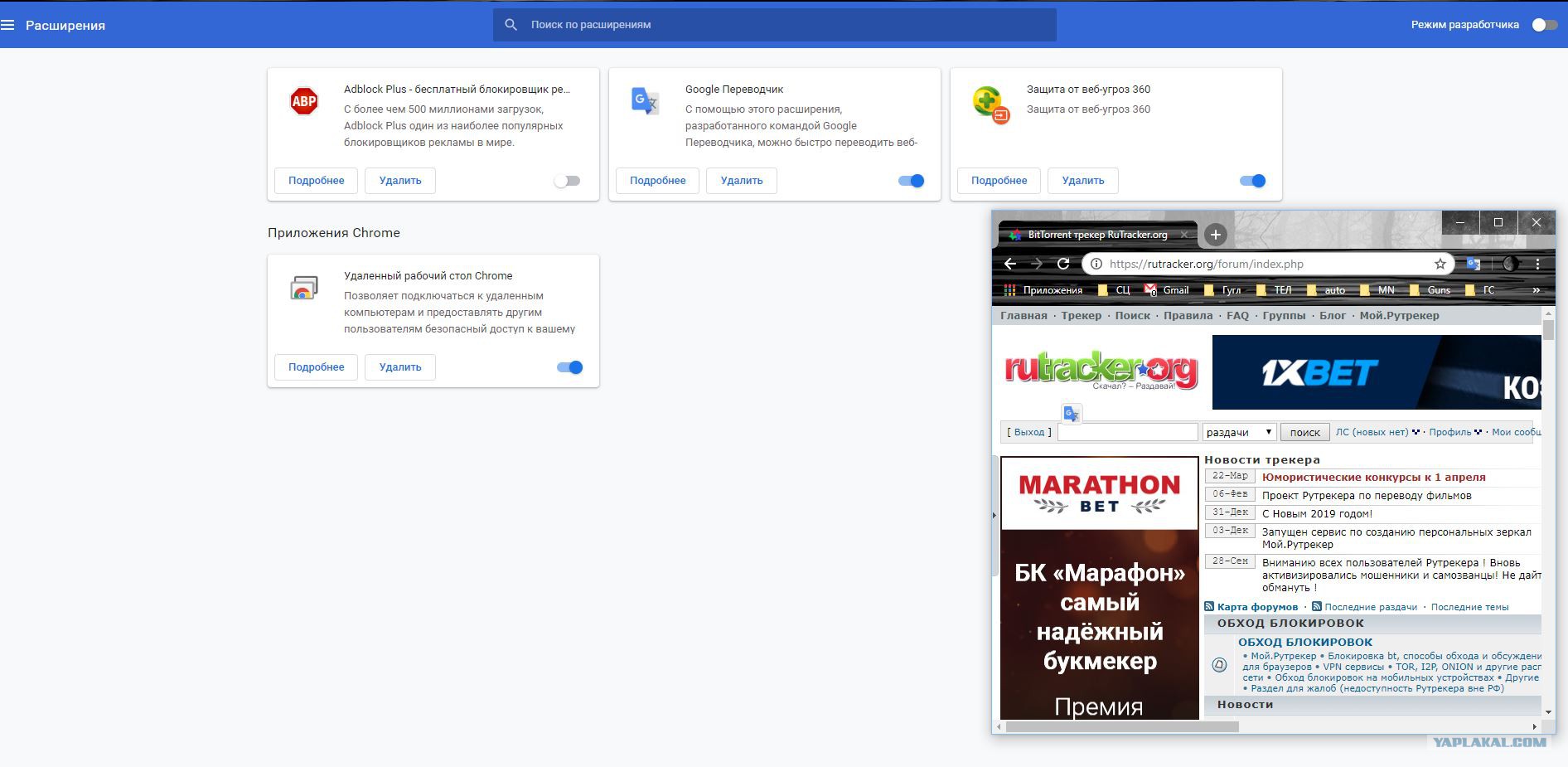Toggle Режим разработчика developer mode
Screen dimensions: 1568x767
[1545, 25]
